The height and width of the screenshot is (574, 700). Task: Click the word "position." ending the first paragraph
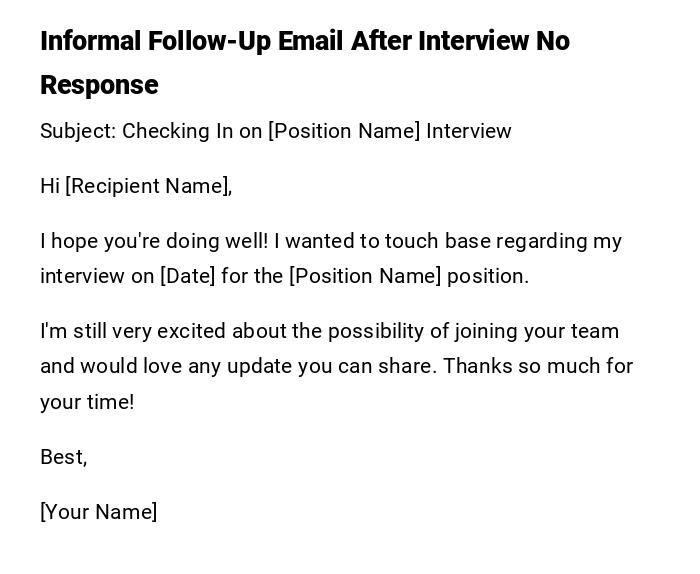488,276
